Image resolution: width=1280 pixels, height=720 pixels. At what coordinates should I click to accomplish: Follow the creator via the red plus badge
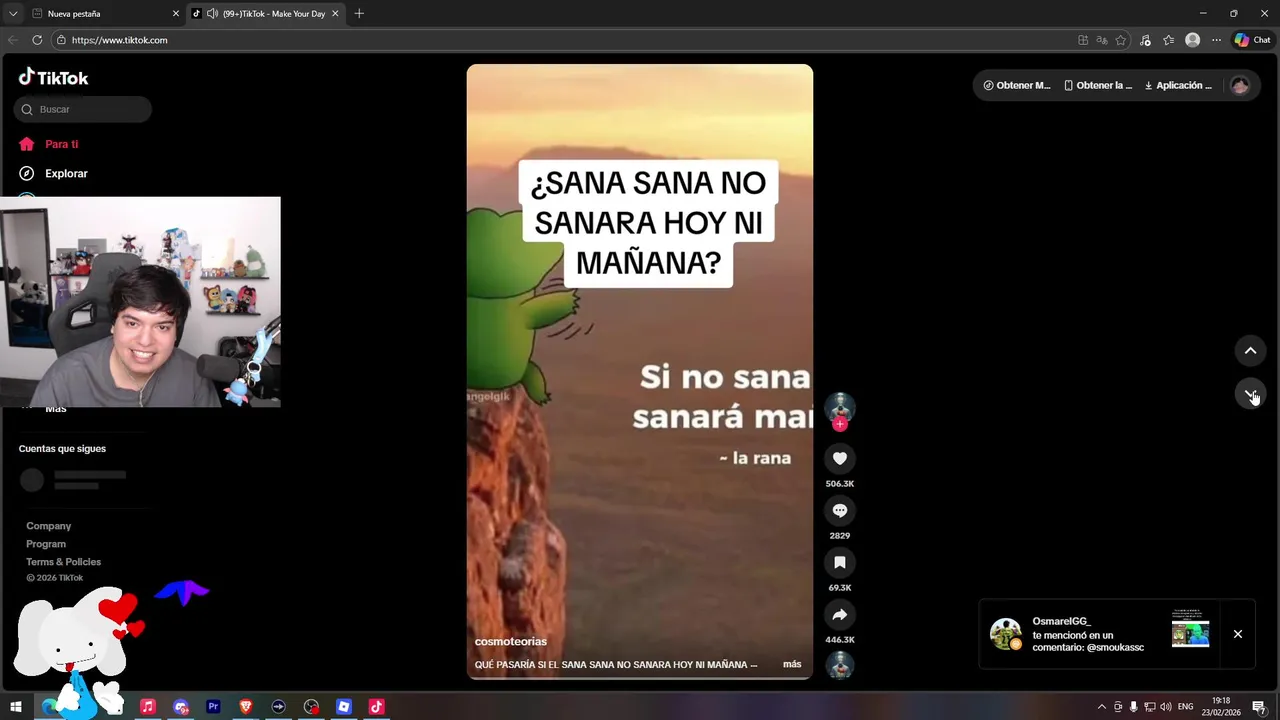pos(840,424)
